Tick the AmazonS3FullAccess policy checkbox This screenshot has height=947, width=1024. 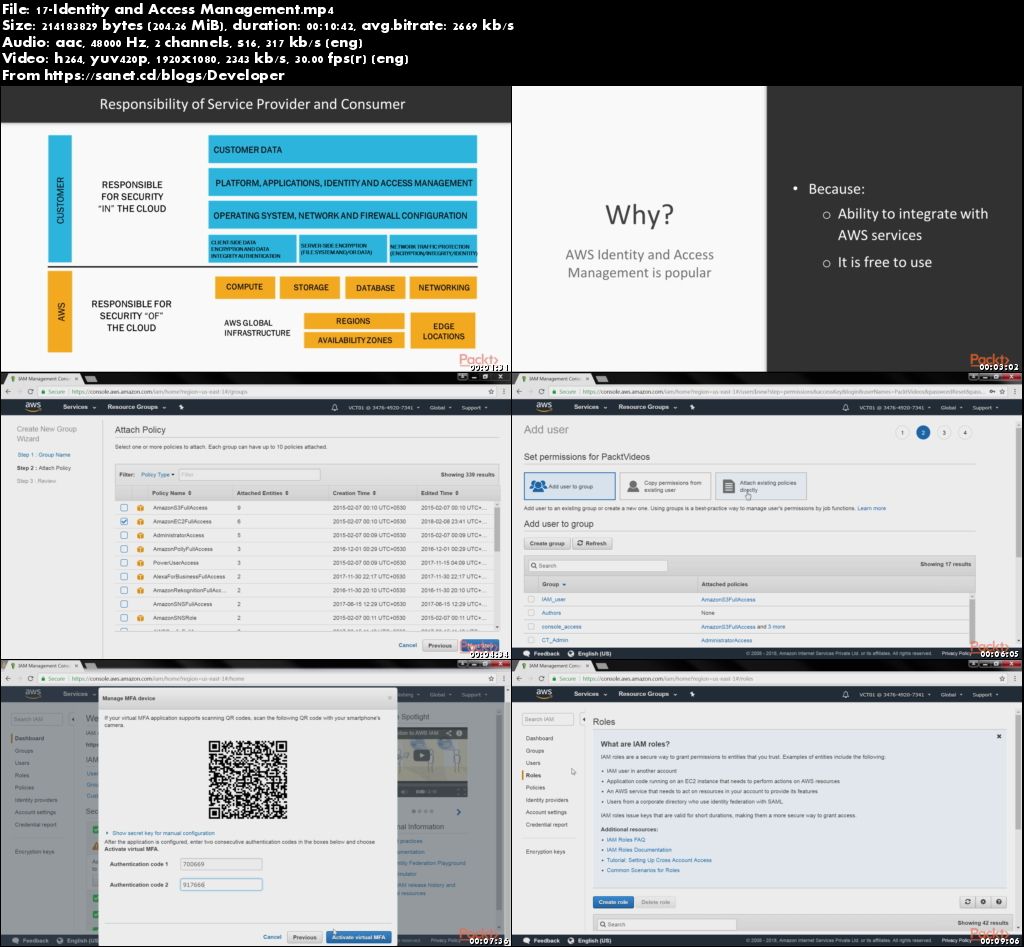tap(123, 507)
